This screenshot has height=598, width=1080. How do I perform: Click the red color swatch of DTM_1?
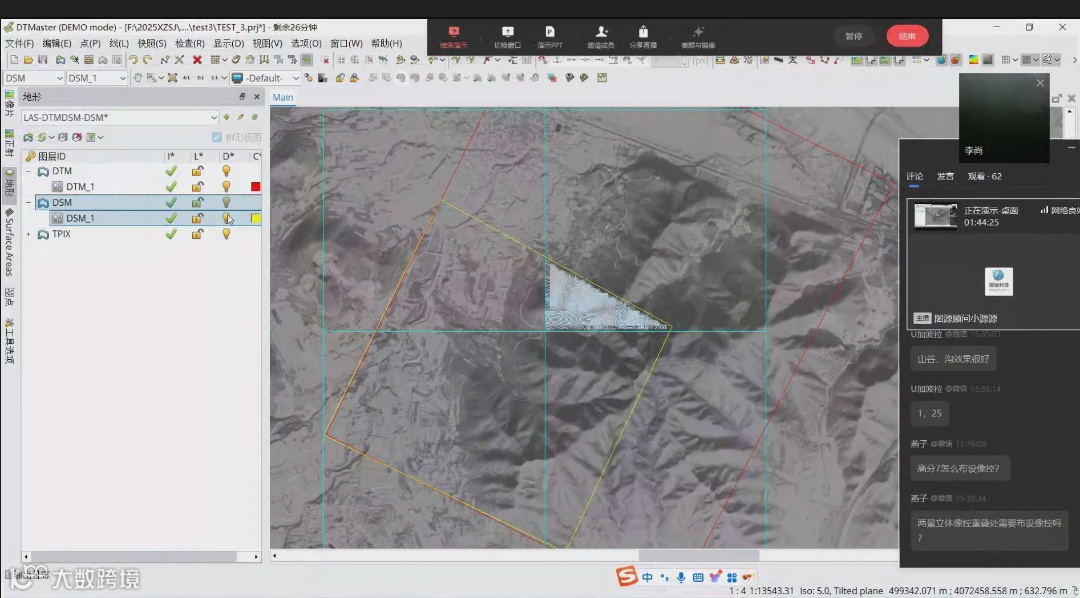point(256,187)
